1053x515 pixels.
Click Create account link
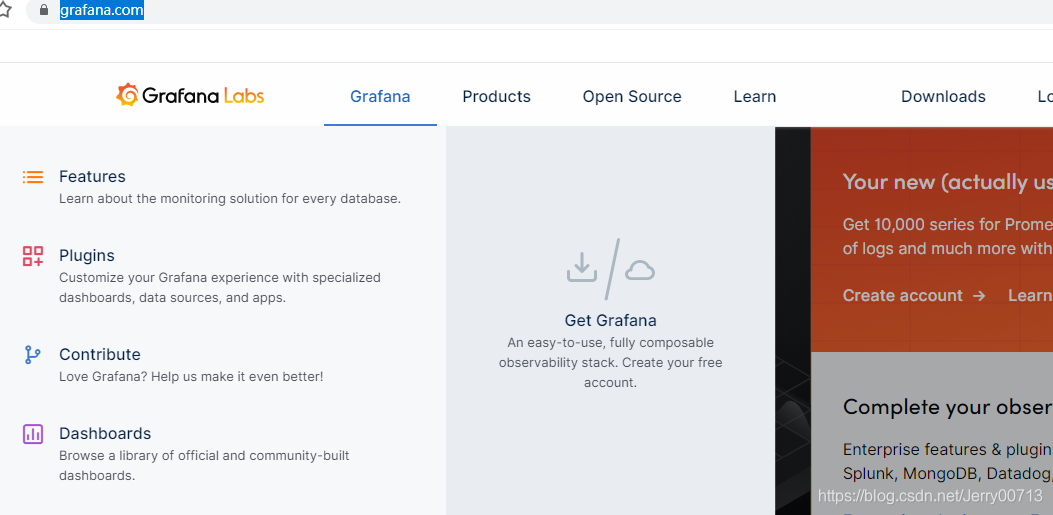pyautogui.click(x=914, y=295)
